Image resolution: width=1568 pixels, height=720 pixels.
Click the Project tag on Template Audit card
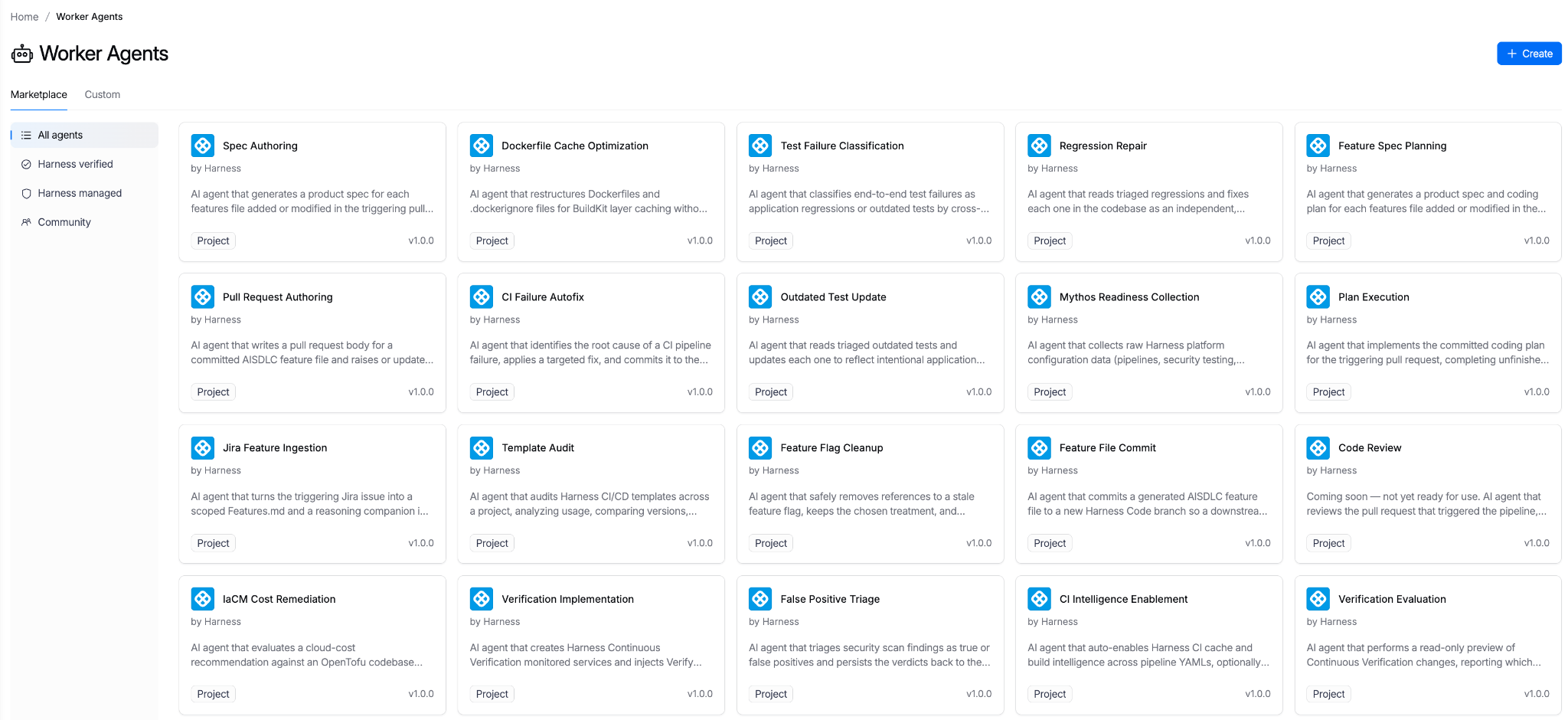click(x=492, y=543)
